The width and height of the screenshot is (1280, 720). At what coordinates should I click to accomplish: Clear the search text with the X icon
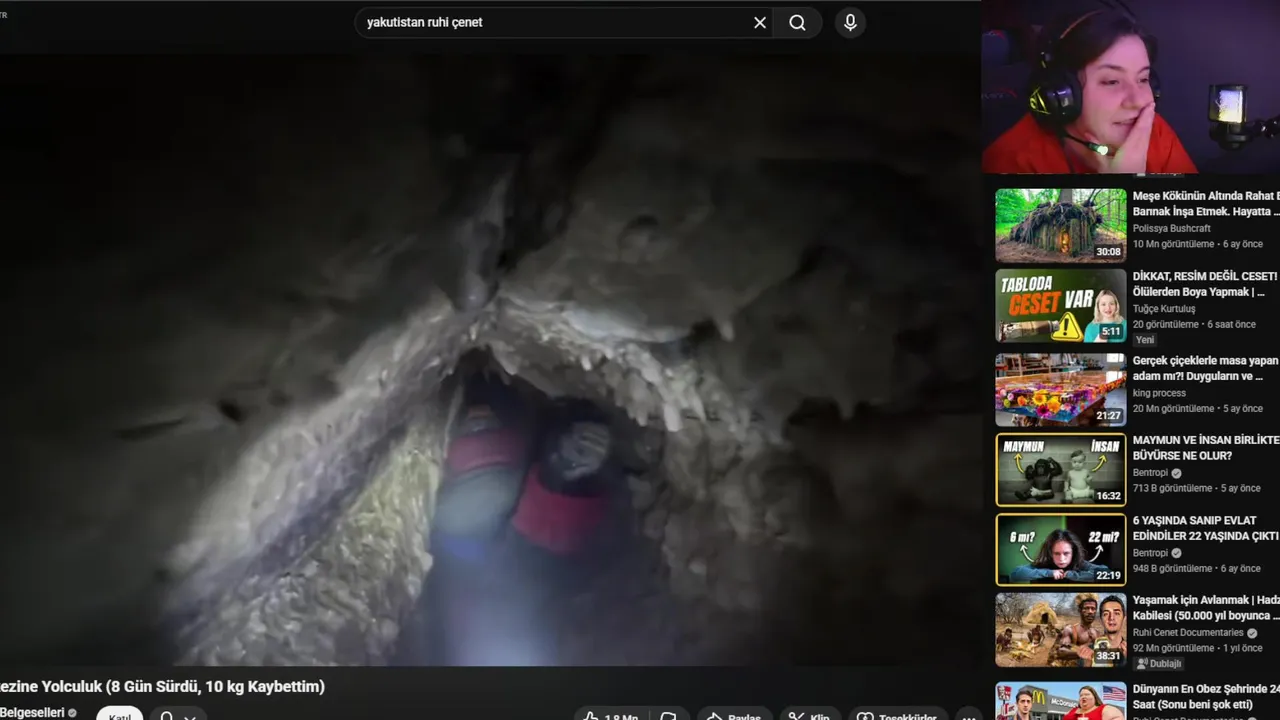(760, 22)
